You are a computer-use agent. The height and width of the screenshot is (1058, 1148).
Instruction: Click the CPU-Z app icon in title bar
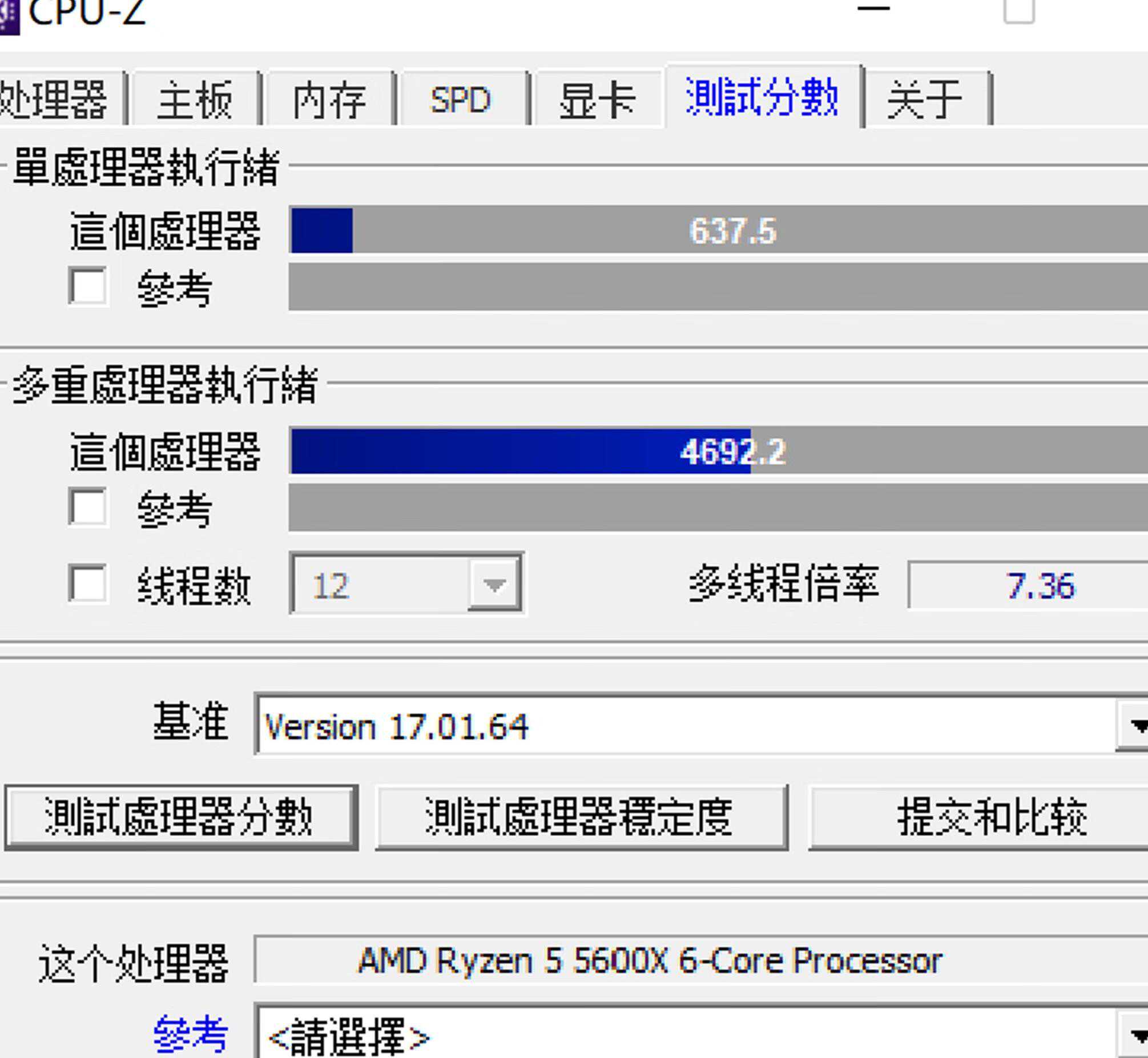(x=8, y=16)
